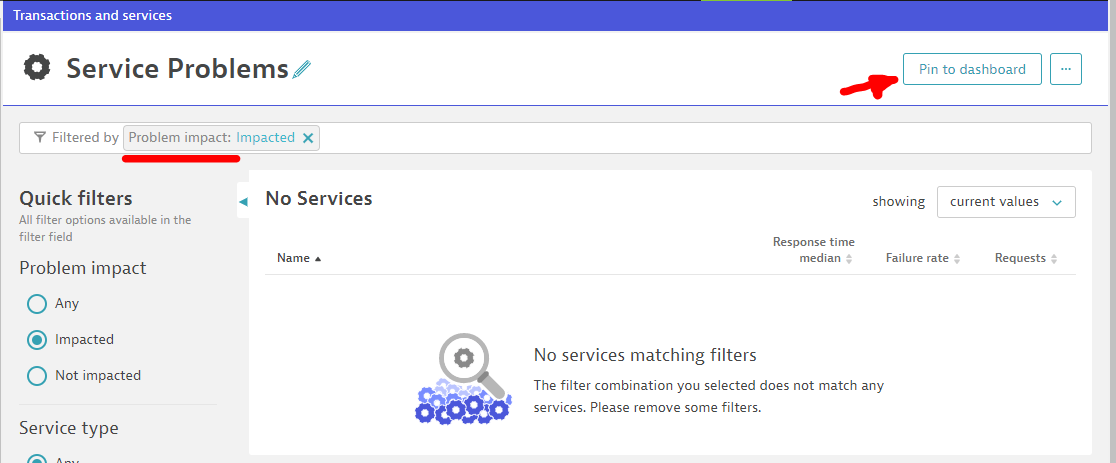
Task: Open the current values dropdown
Action: point(1006,202)
